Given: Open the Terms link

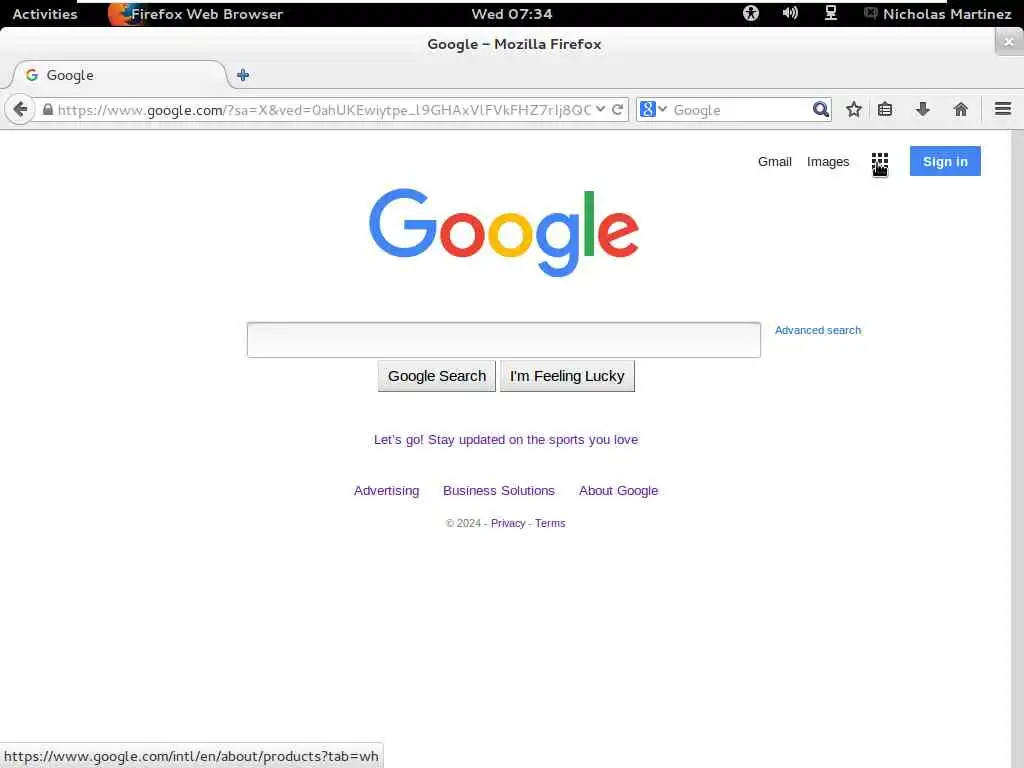Looking at the screenshot, I should (550, 523).
